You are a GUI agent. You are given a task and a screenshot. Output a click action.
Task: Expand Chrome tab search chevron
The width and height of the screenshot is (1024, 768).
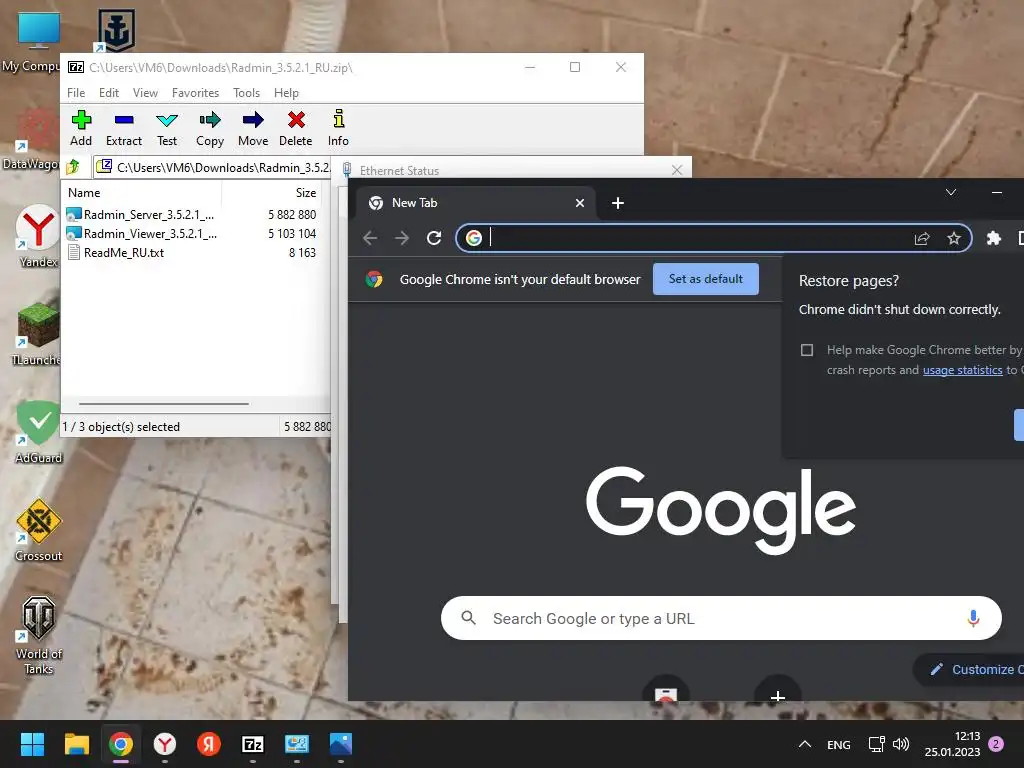point(951,192)
